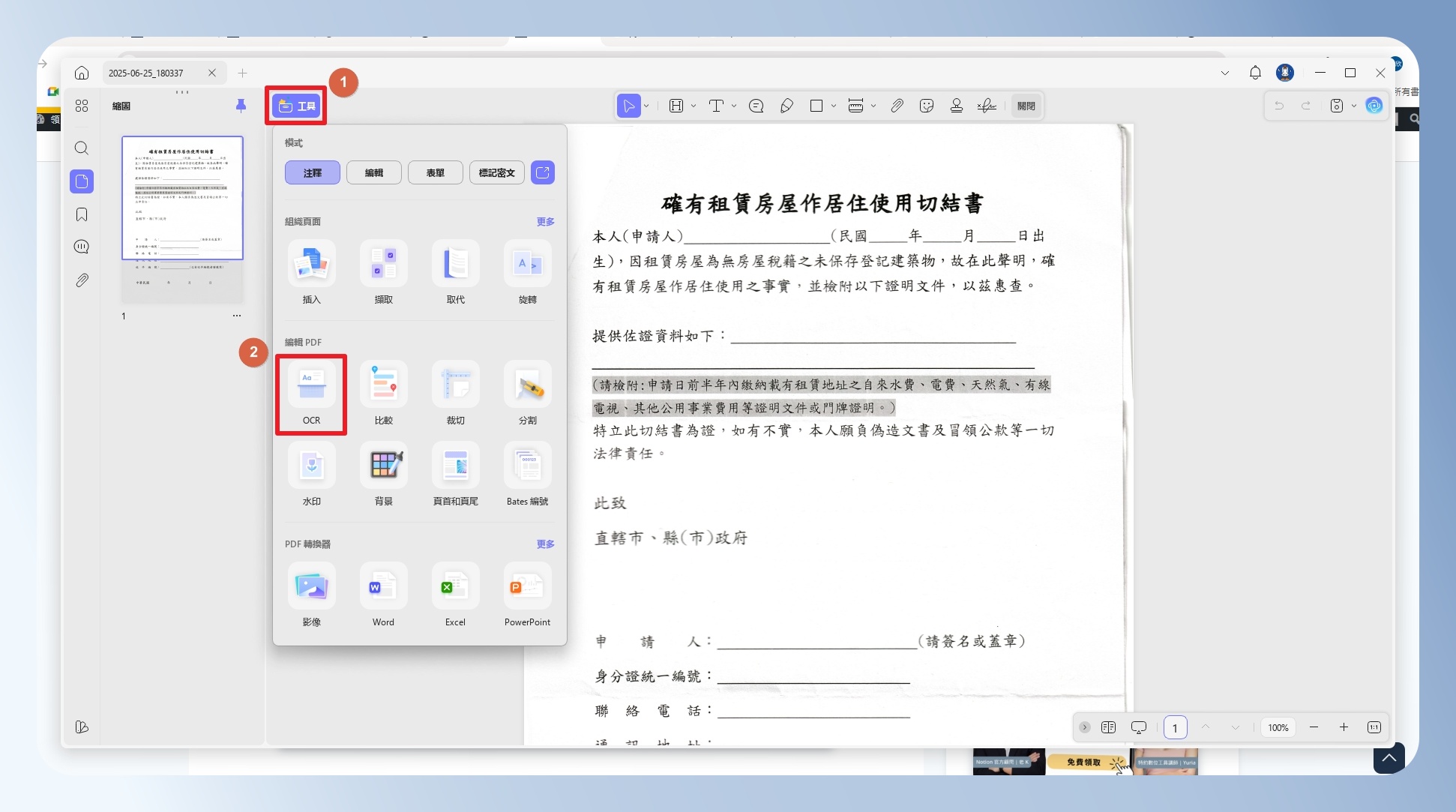Viewport: 1456px width, 812px height.
Task: Expand the shape tool dropdown arrow
Action: (x=834, y=106)
